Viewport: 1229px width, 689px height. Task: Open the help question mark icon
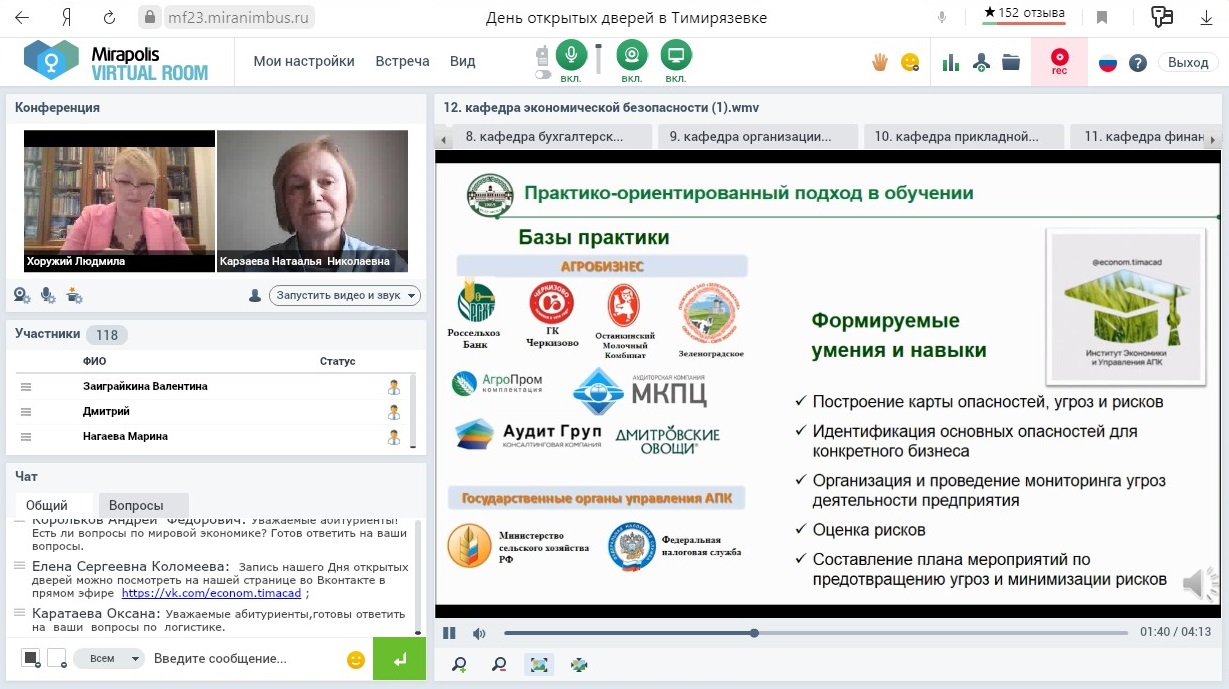[1137, 62]
